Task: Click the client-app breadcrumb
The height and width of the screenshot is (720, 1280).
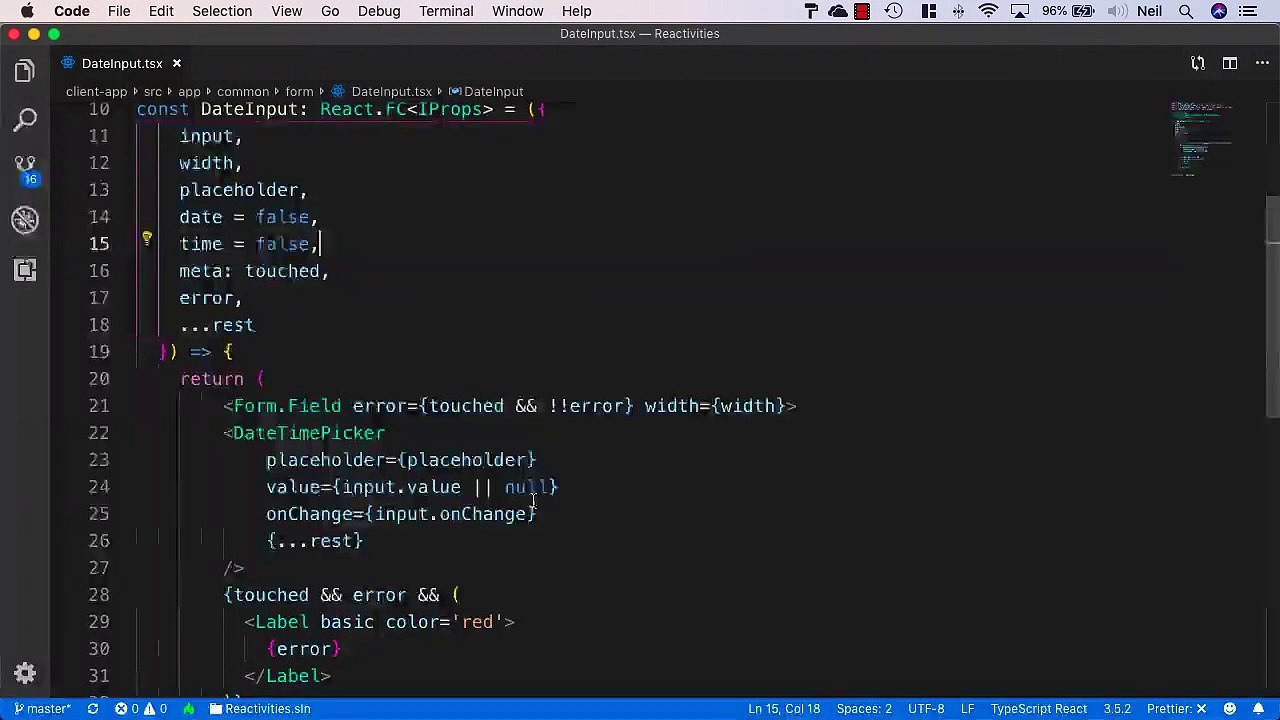Action: 96,91
